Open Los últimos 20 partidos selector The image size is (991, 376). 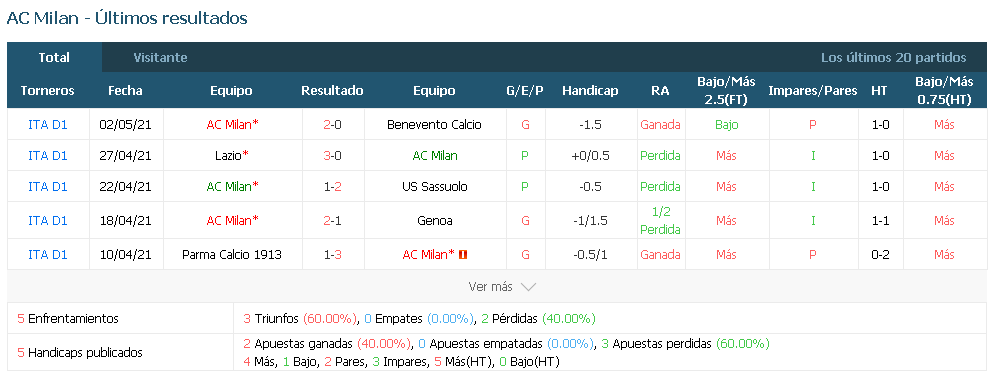(x=893, y=58)
